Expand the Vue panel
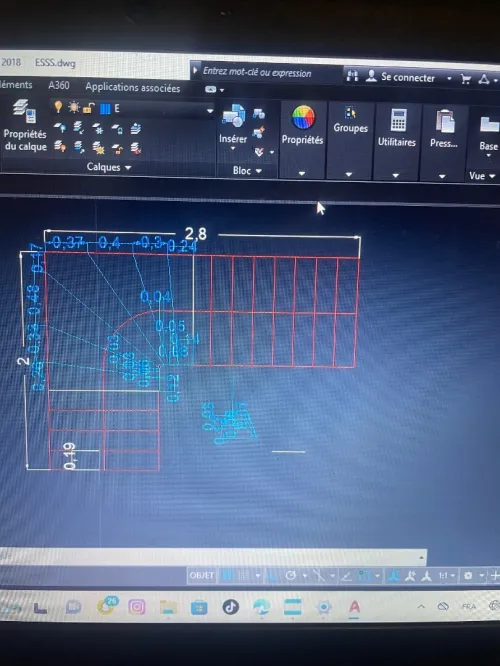 (x=482, y=176)
